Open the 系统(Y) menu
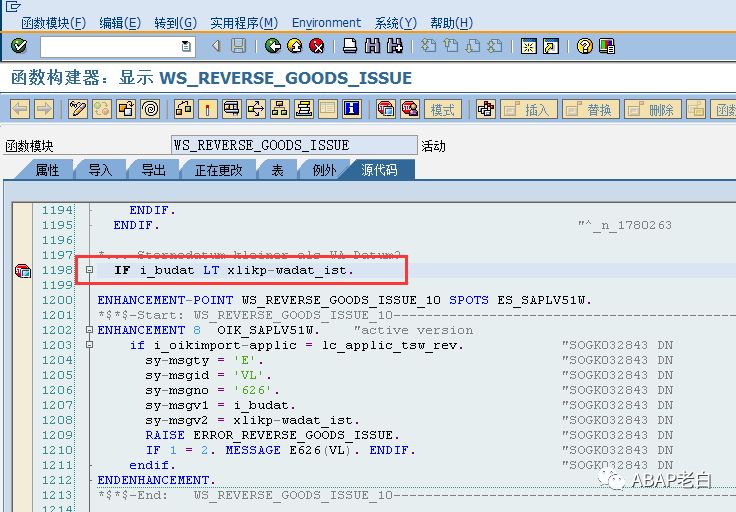Screen dimensions: 736x512 396,23
